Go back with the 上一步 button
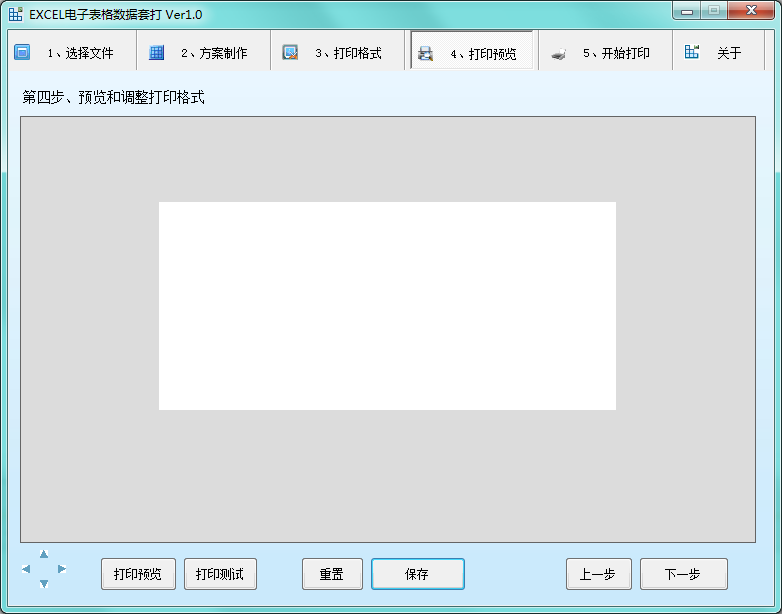 point(598,574)
